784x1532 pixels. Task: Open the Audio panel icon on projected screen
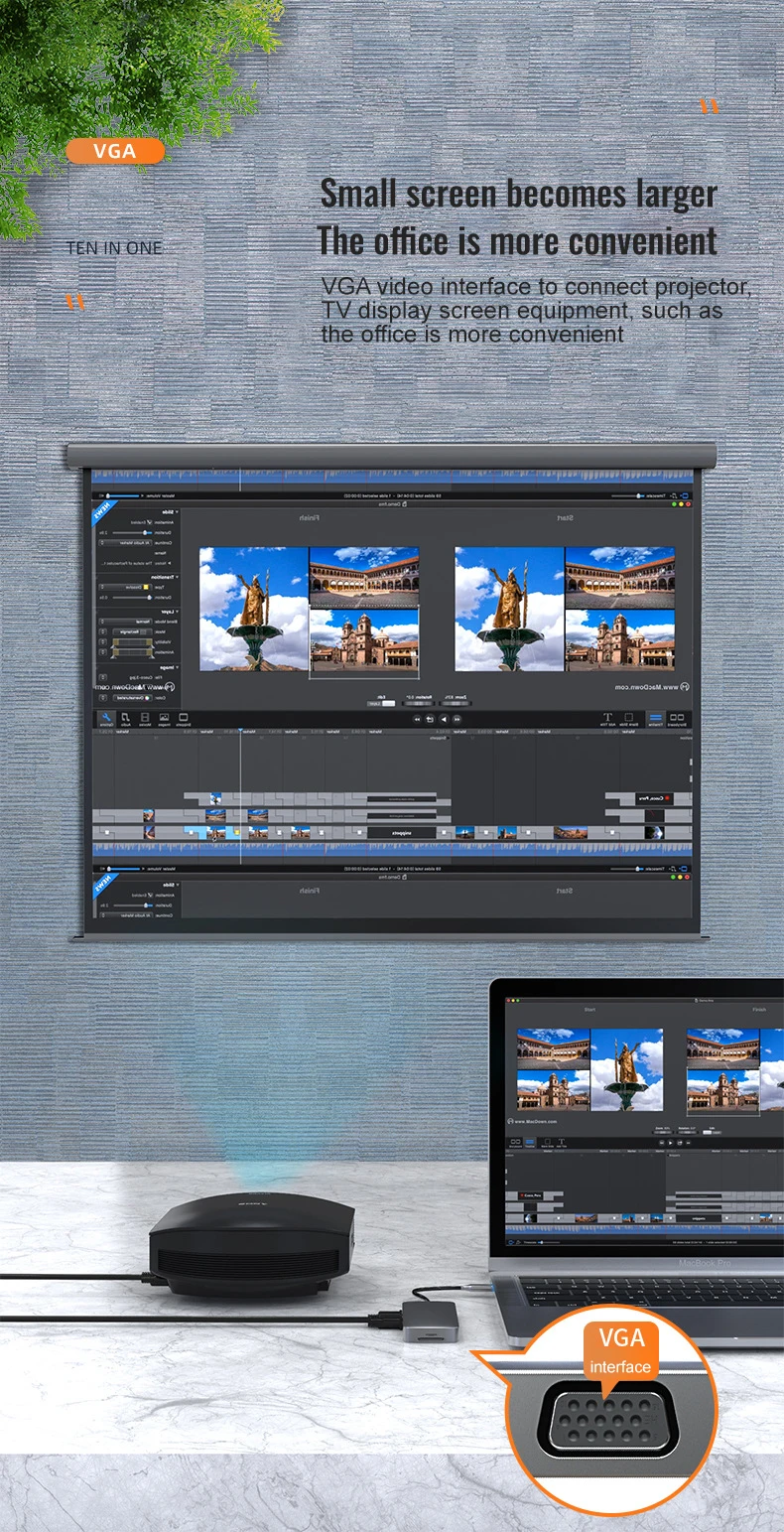[x=126, y=719]
